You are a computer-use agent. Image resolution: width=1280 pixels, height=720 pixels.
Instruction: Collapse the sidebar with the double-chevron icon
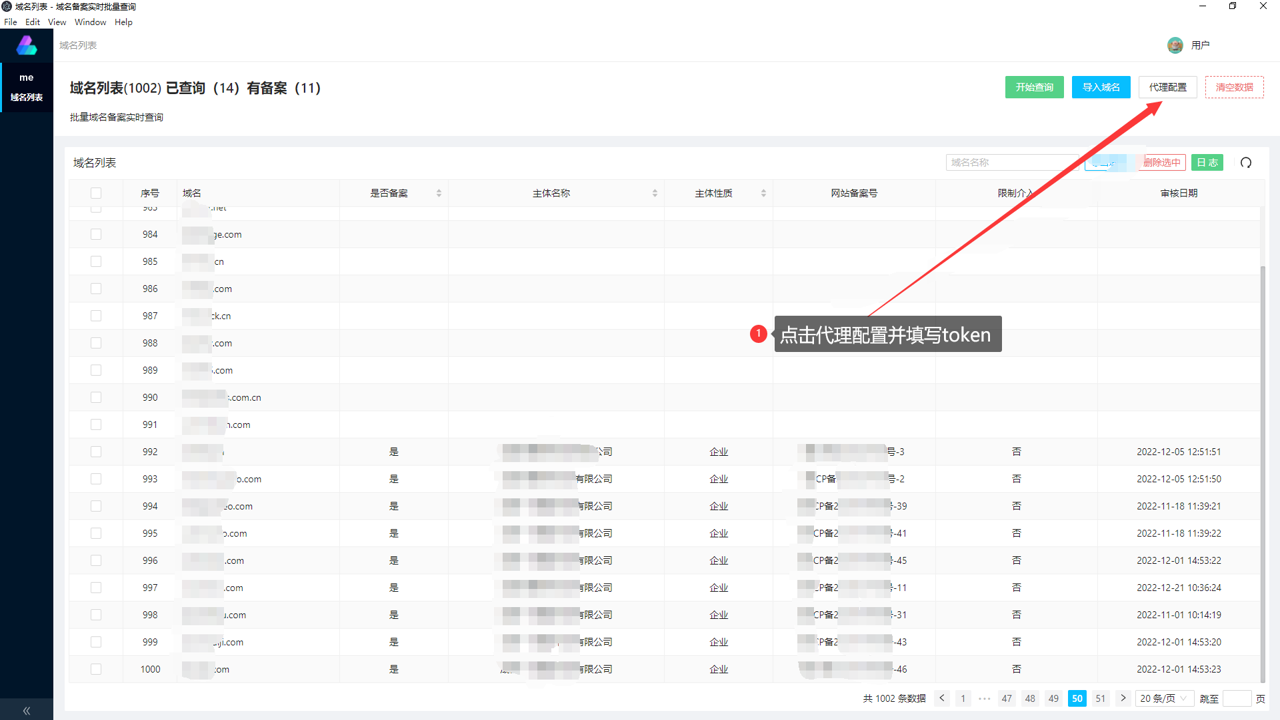coord(26,710)
